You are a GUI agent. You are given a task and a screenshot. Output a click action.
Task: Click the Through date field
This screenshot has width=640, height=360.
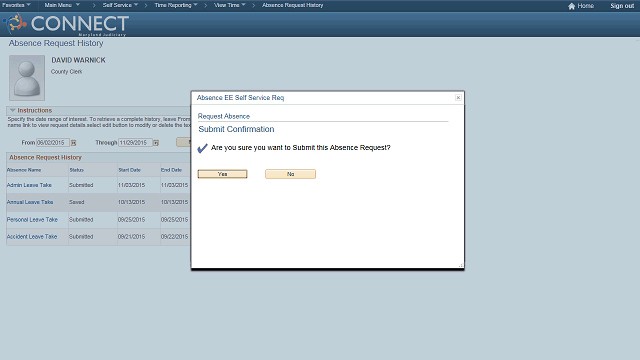[x=135, y=142]
